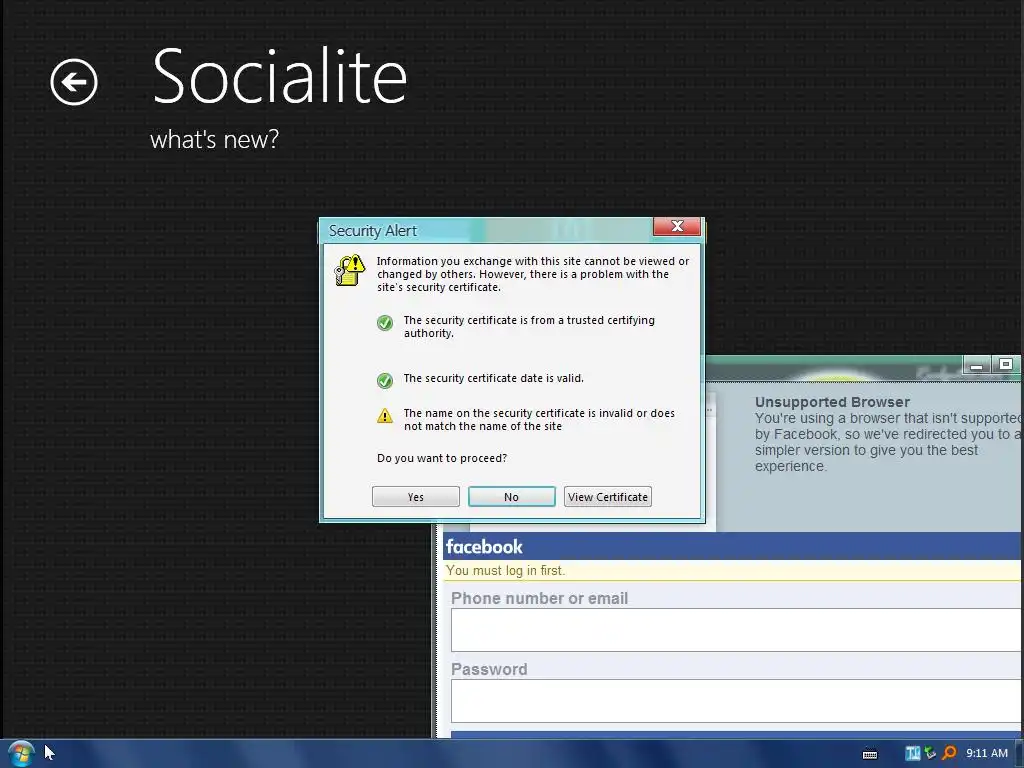Click Yes in the Security Alert dialog
This screenshot has width=1024, height=768.
(x=415, y=496)
